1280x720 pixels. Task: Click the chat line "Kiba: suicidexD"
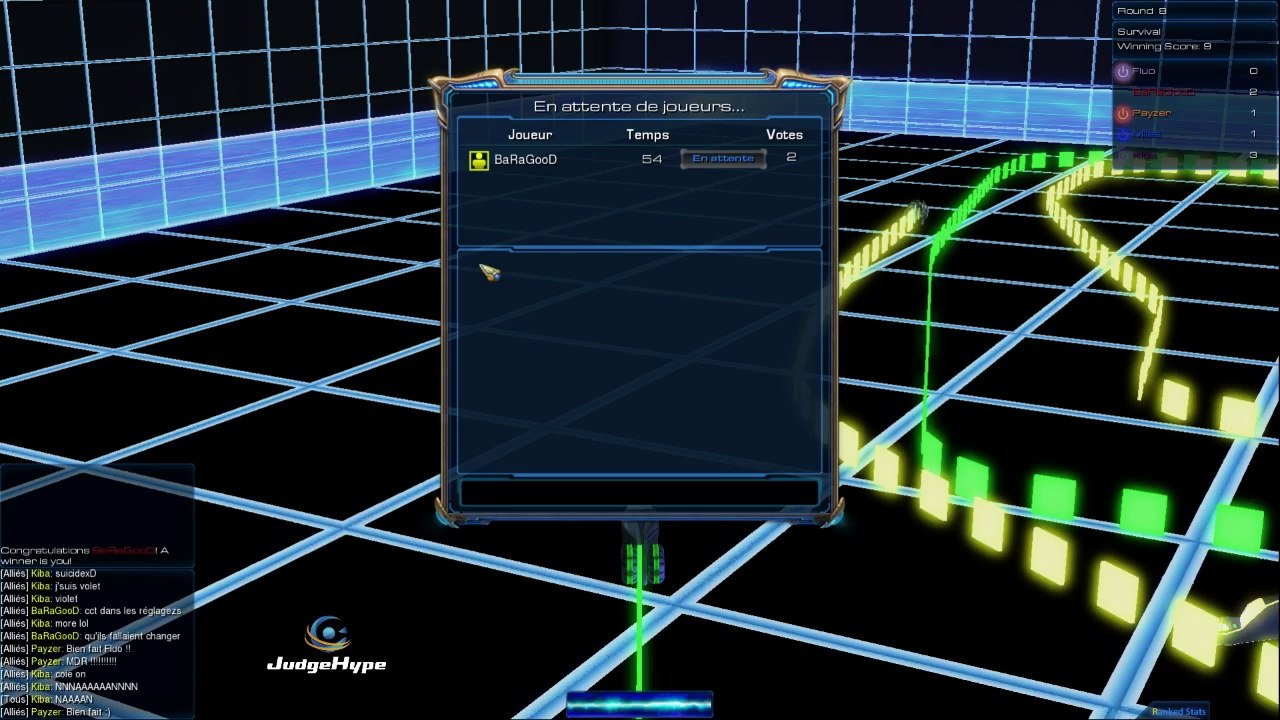[49, 574]
